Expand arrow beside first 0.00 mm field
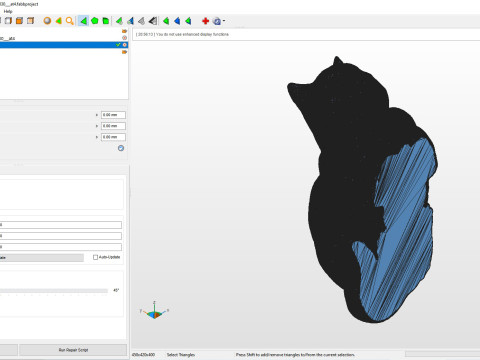The width and height of the screenshot is (480, 360). click(97, 115)
